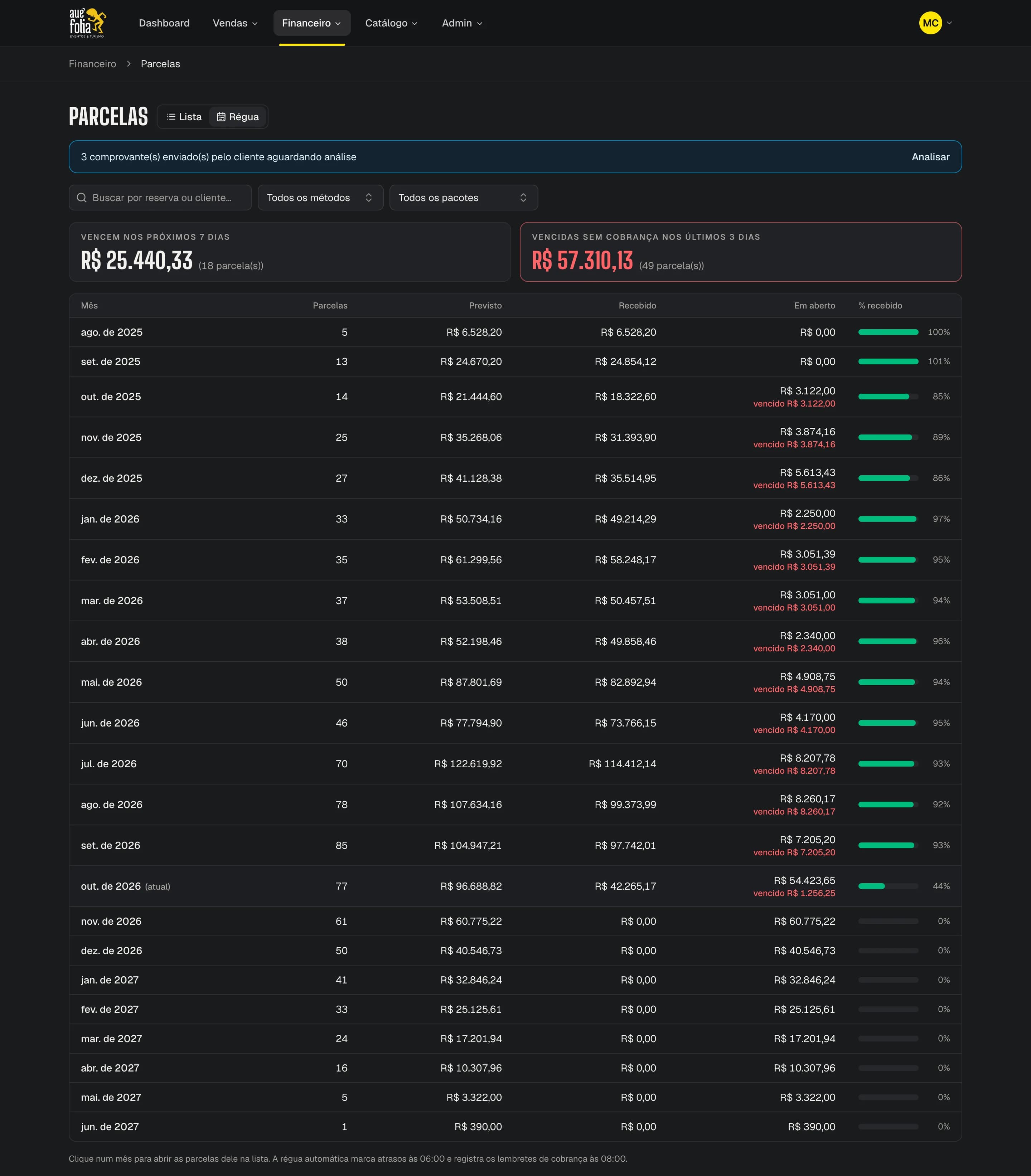Open jan. de 2026 row

[x=515, y=519]
